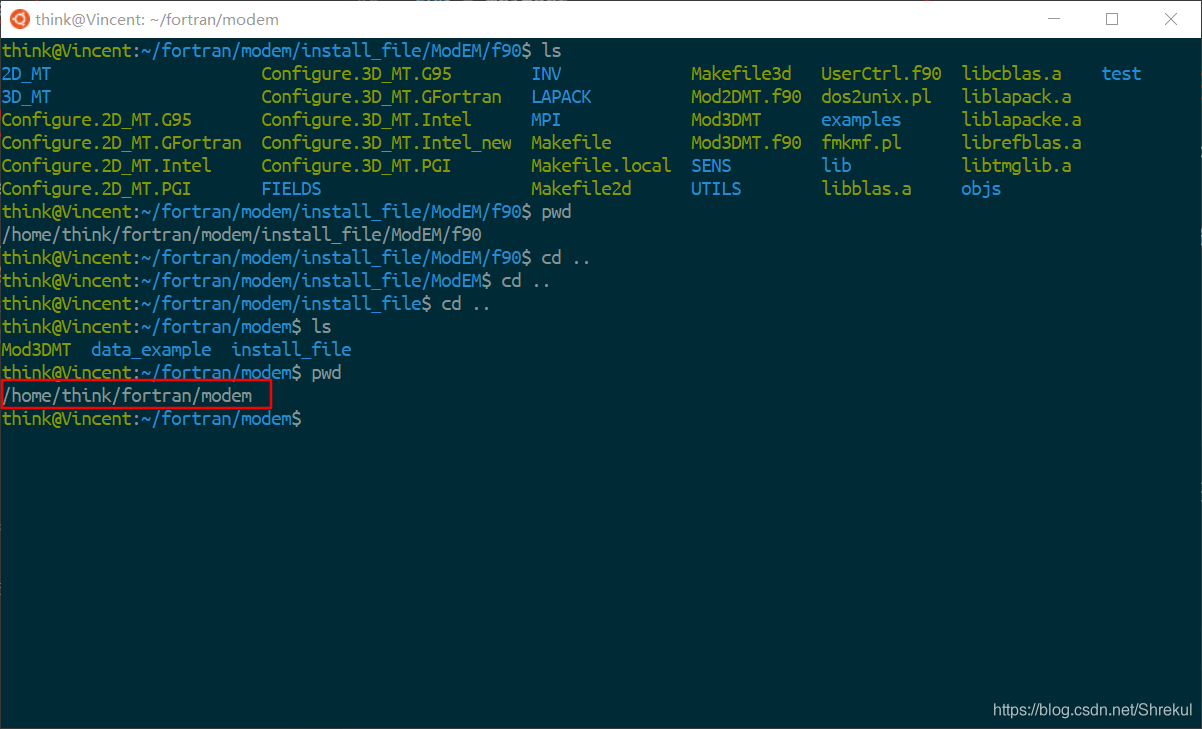Click the install_file entry in second listing

[291, 349]
